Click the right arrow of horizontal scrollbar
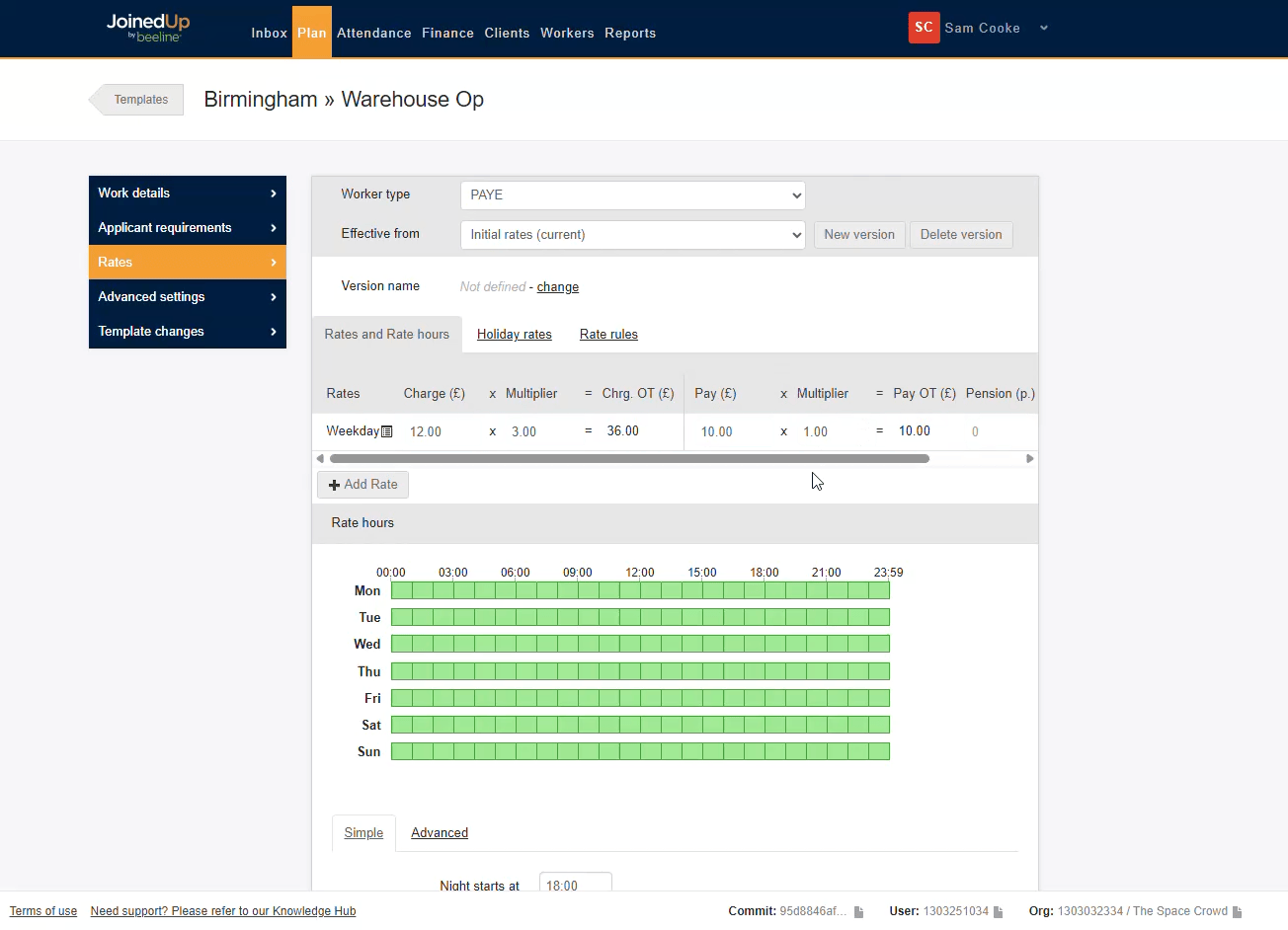Screen dimensions: 1288x930 tap(1030, 458)
